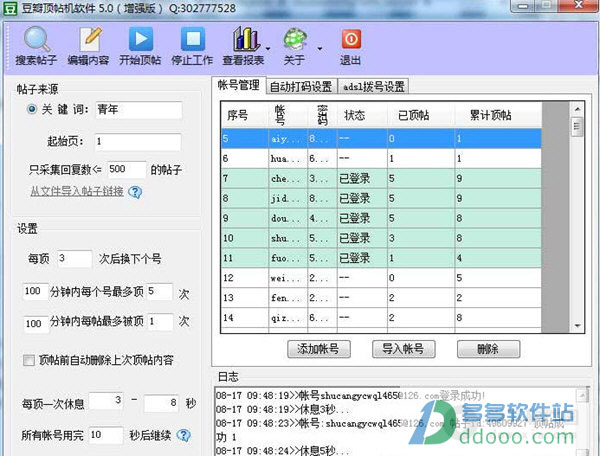Image resolution: width=600 pixels, height=456 pixels.
Task: Click the 导入帐号 button
Action: (x=404, y=349)
